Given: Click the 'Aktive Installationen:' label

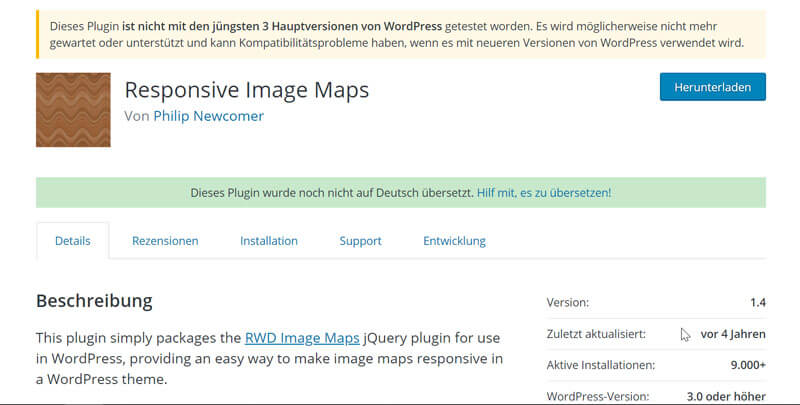Looking at the screenshot, I should pyautogui.click(x=601, y=365).
